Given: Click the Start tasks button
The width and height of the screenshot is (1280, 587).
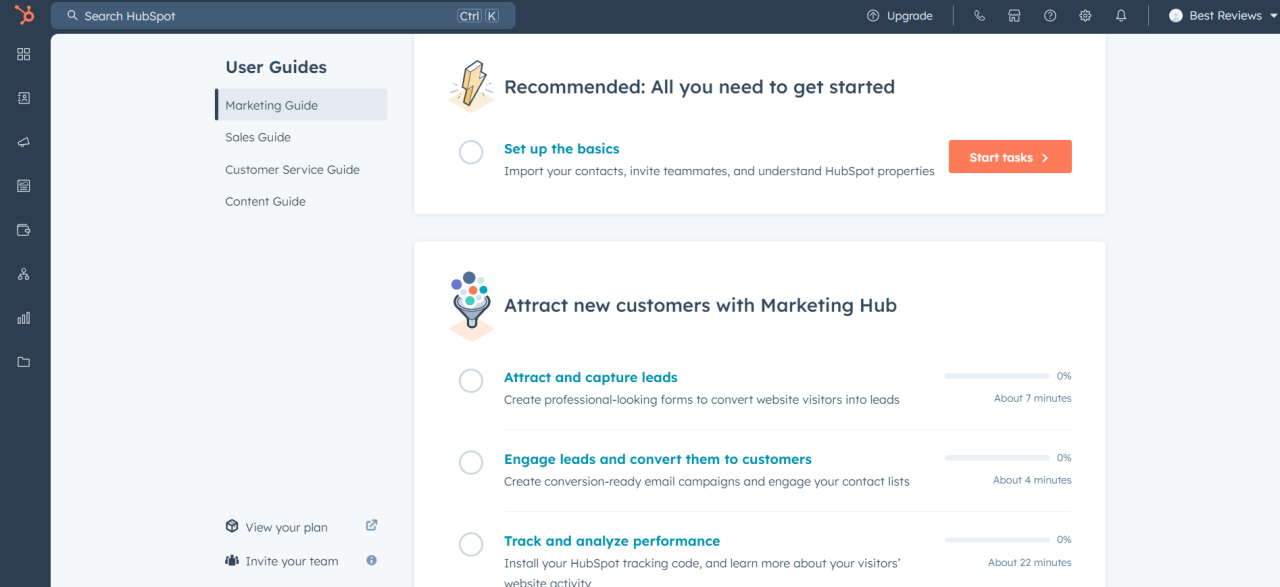Looking at the screenshot, I should click(1010, 156).
